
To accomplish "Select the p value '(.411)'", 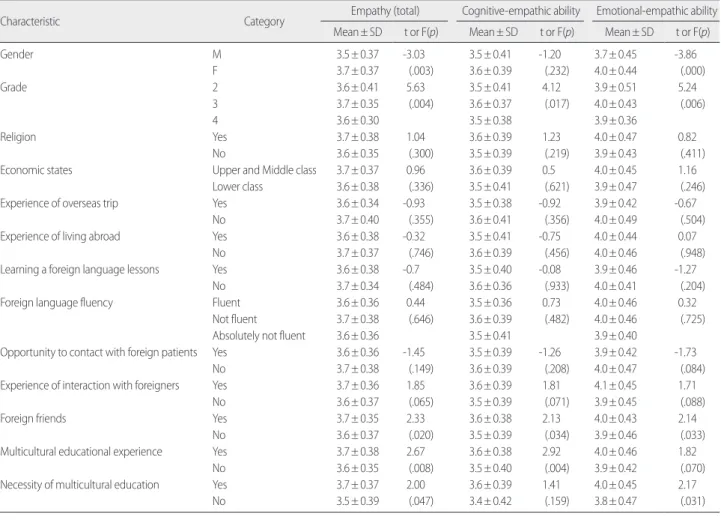I will (x=692, y=154).
